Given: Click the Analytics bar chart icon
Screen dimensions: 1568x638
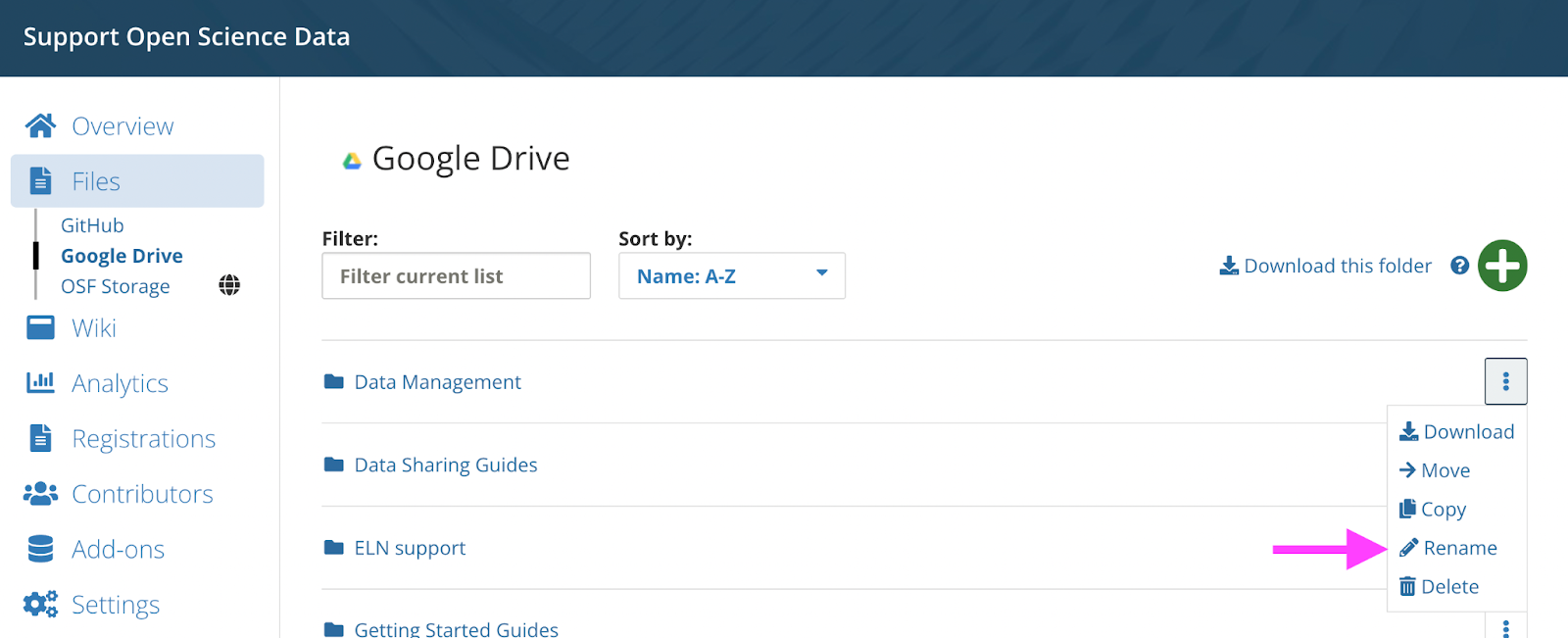Looking at the screenshot, I should click(40, 382).
